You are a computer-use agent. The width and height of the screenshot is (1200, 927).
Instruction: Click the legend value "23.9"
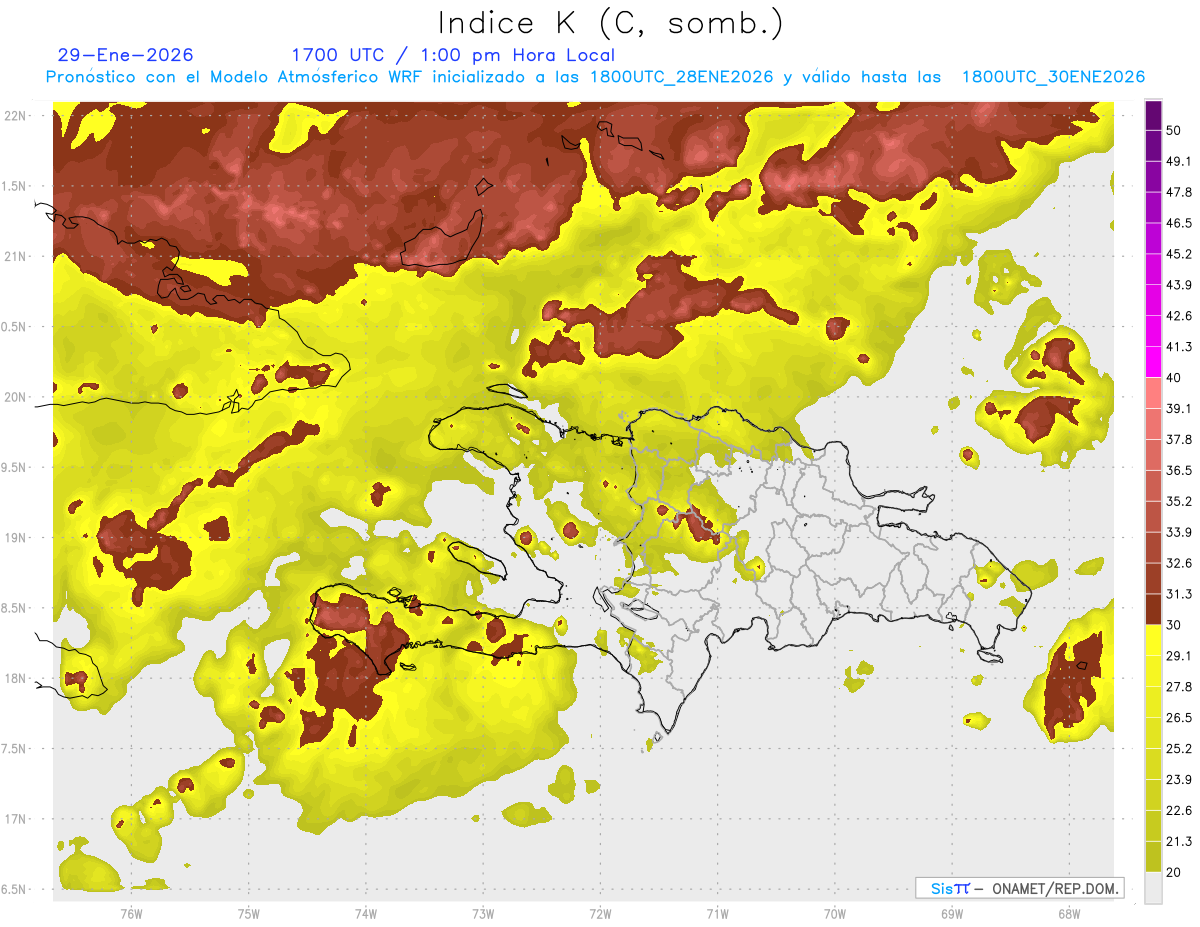pos(1178,780)
